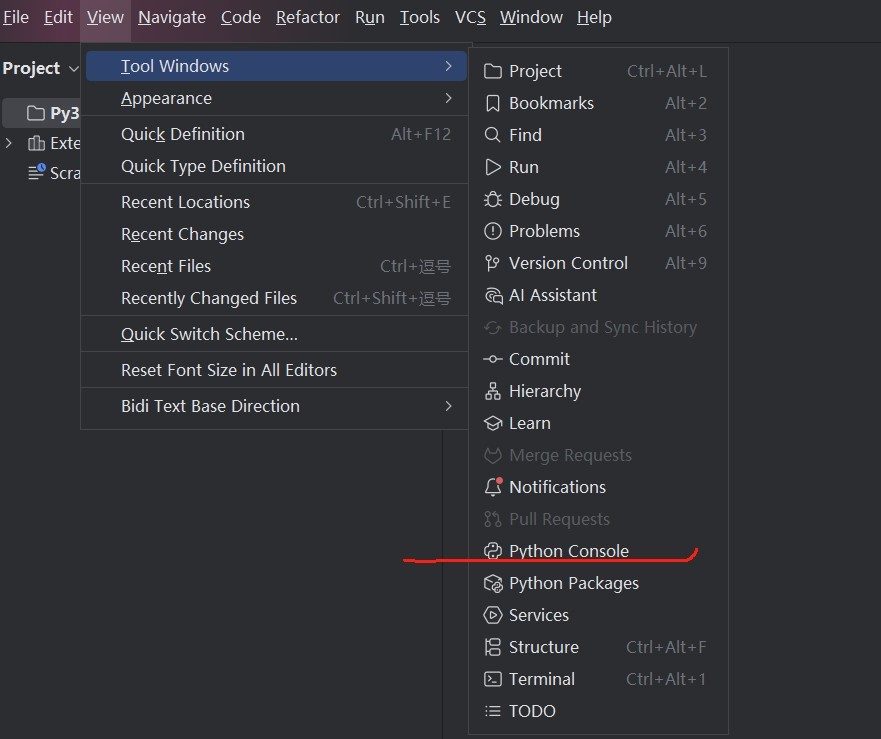Click the Bookmarks icon in Tool Windows
881x739 pixels.
click(492, 103)
